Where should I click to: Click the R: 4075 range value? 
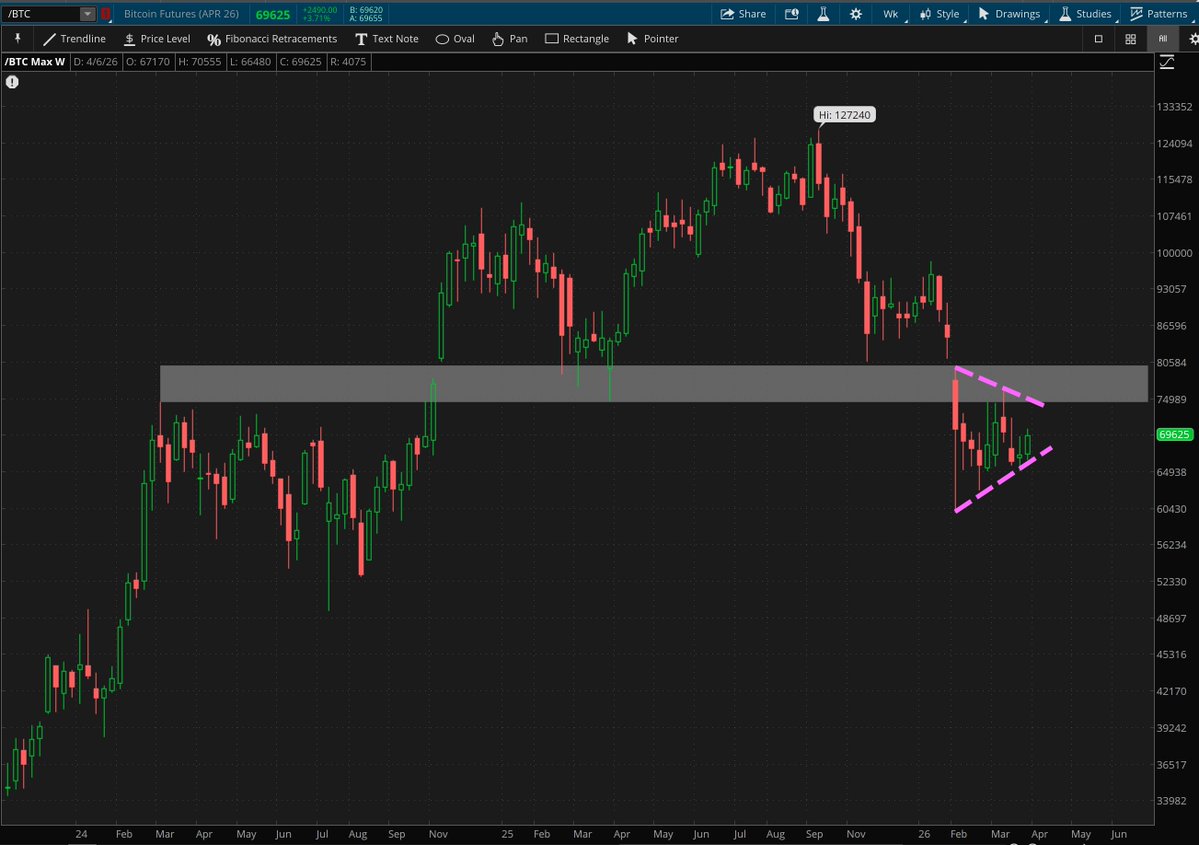[x=348, y=62]
